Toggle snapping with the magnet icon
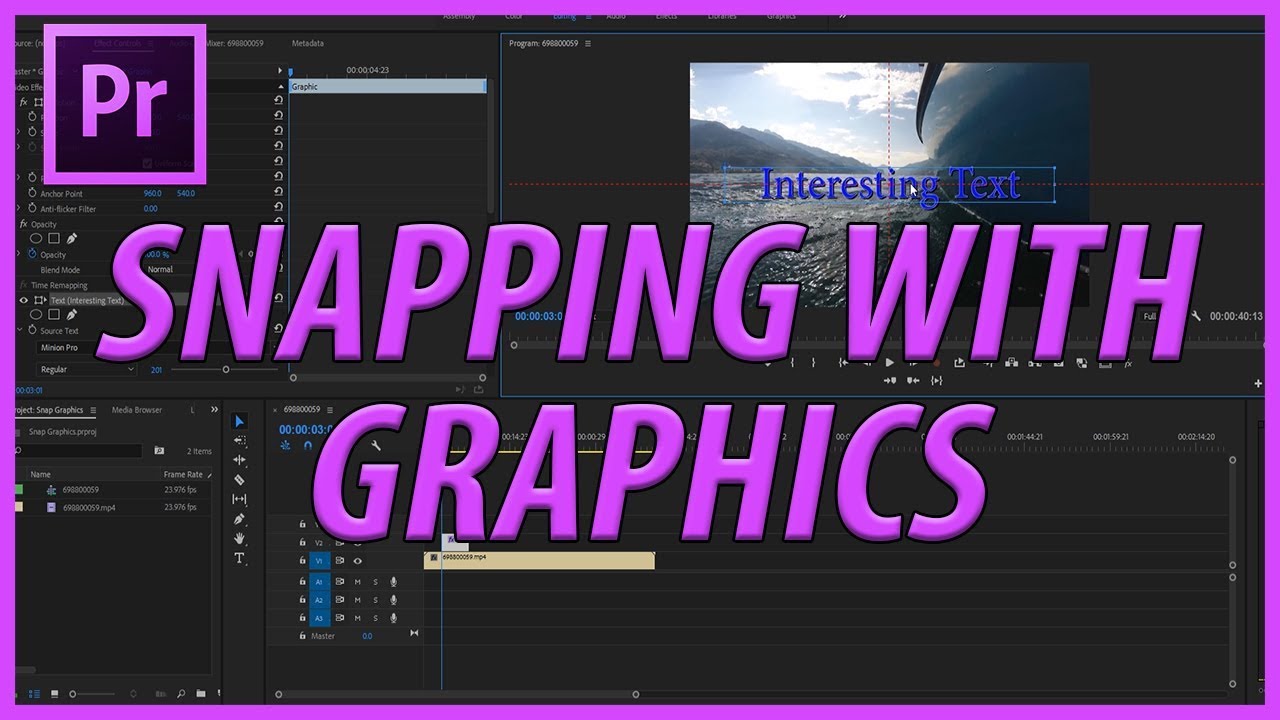Image resolution: width=1280 pixels, height=720 pixels. click(x=307, y=447)
